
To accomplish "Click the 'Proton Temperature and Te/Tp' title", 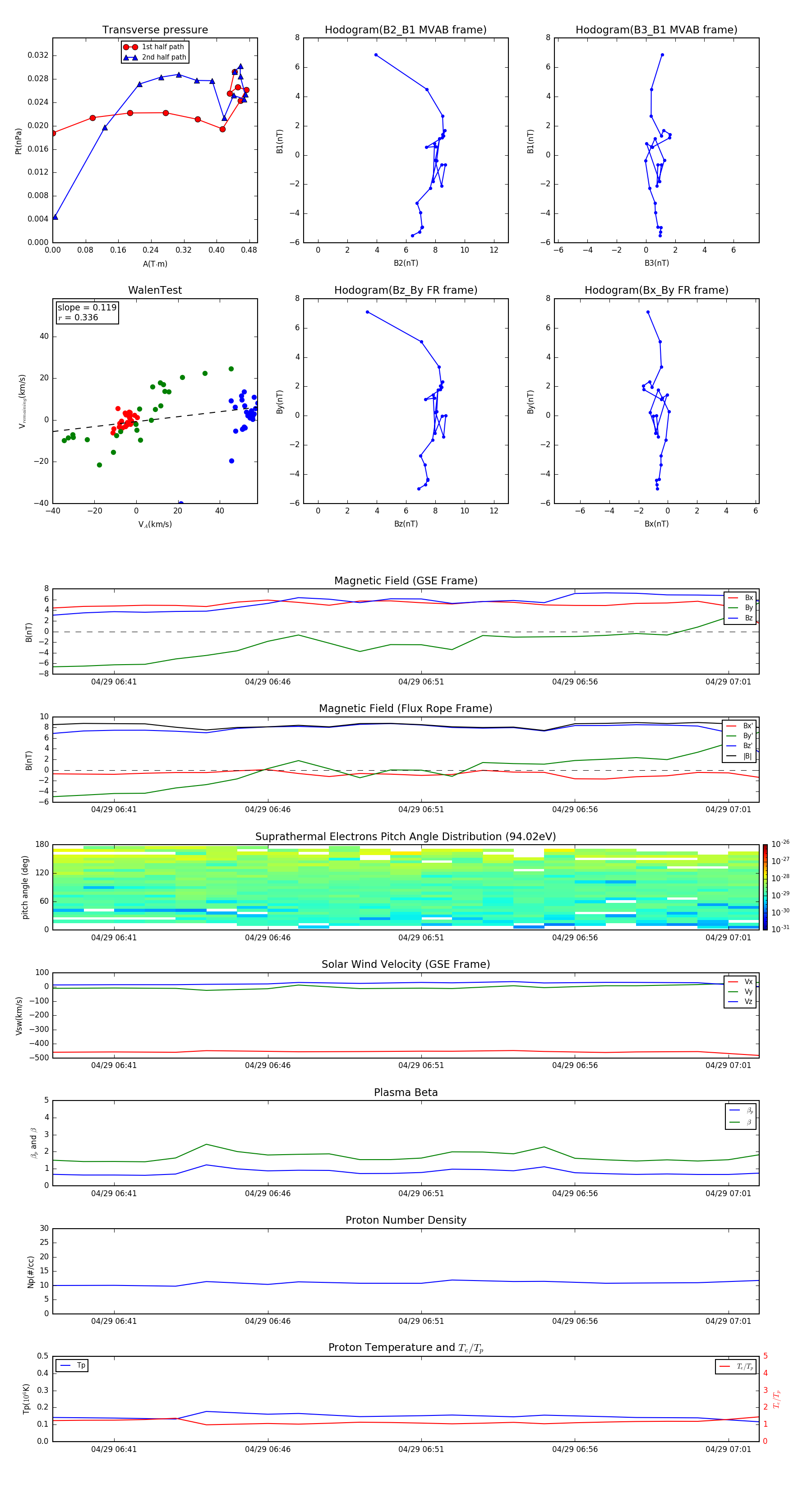I will (406, 1348).
